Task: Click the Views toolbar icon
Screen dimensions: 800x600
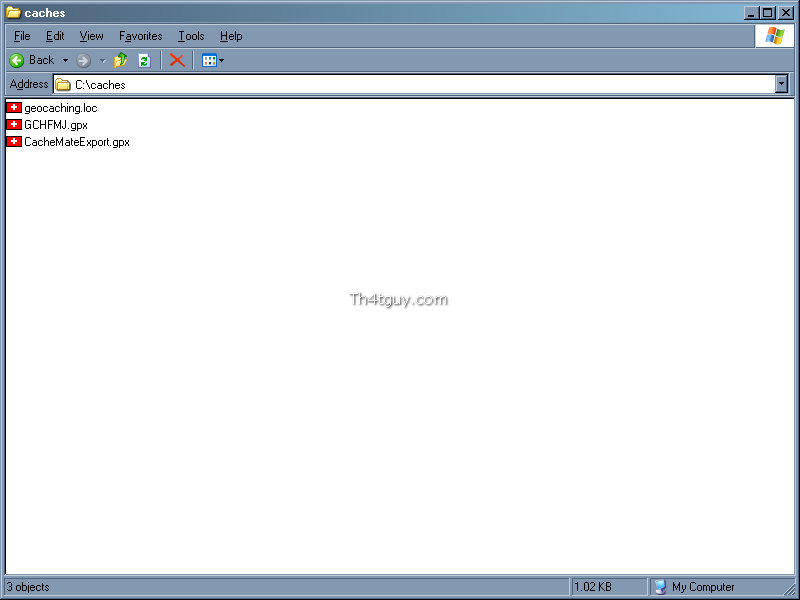Action: [209, 61]
